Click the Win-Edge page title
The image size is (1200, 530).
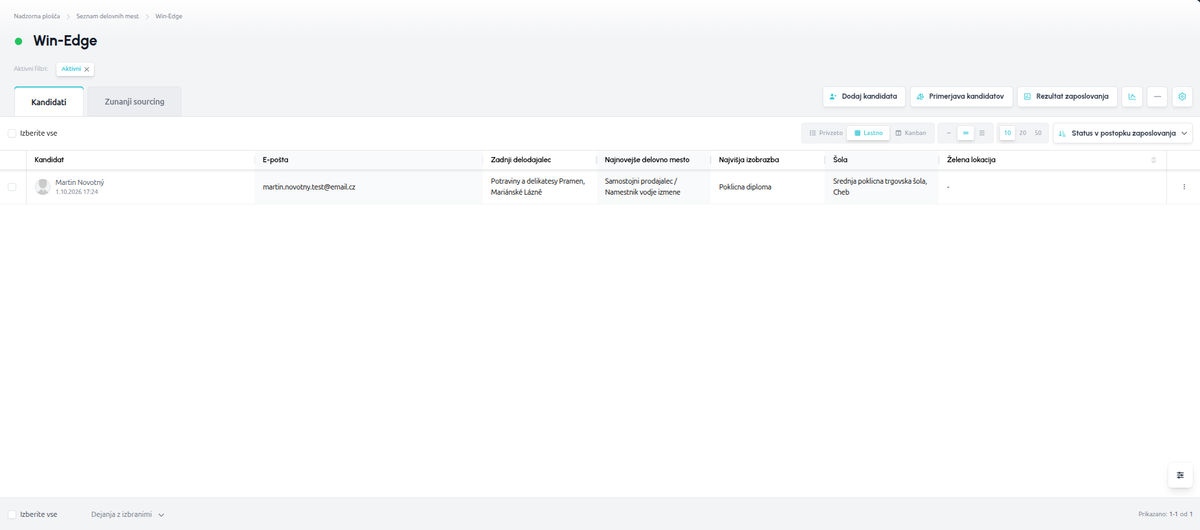tap(65, 41)
